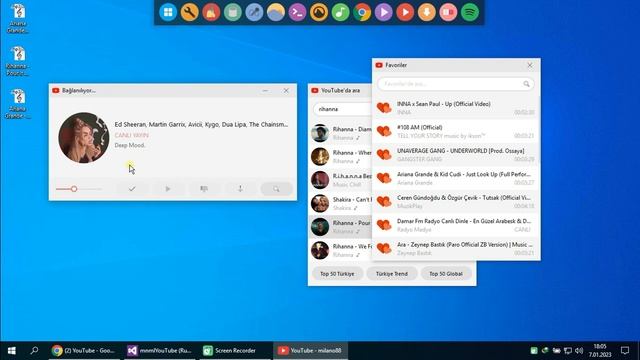Click the Top 50 Global button
The width and height of the screenshot is (640, 360).
pyautogui.click(x=446, y=273)
